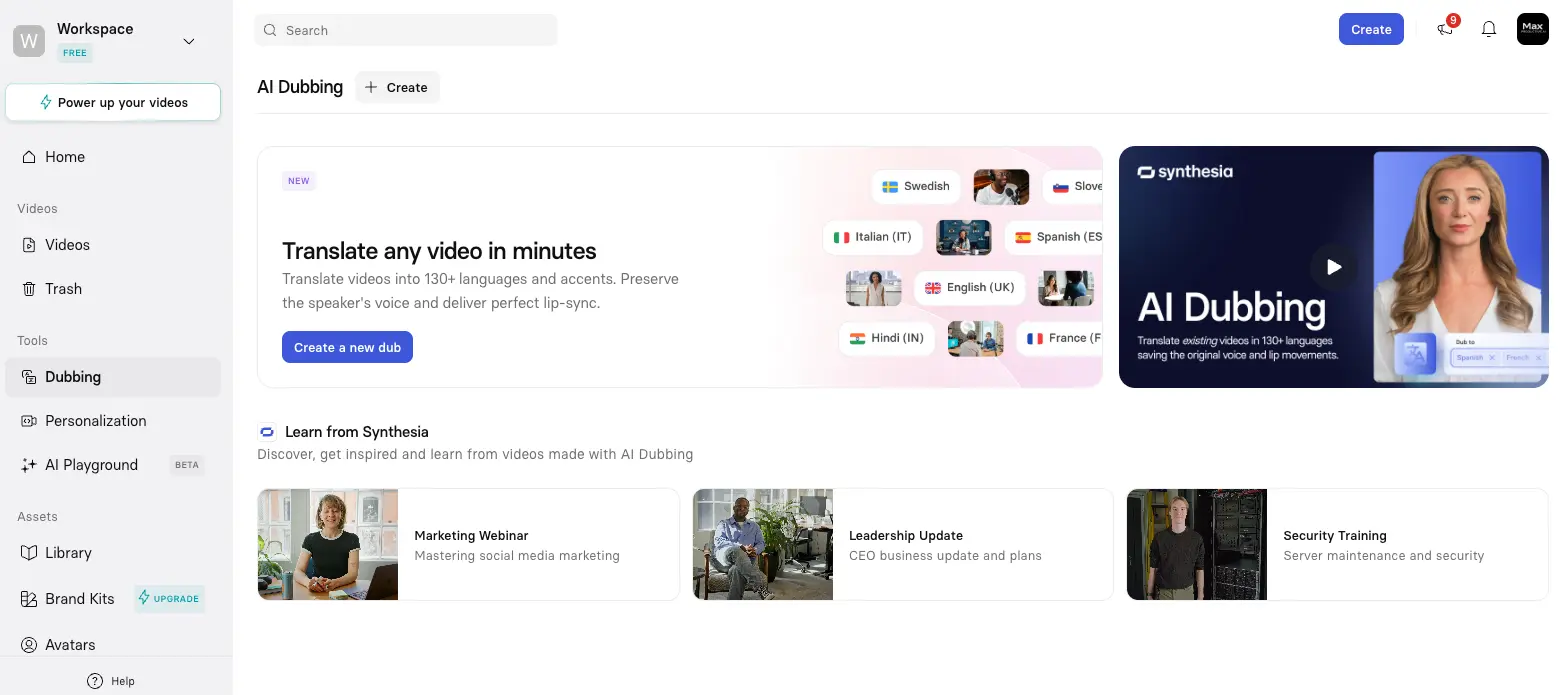This screenshot has width=1565, height=695.
Task: Click the Home house icon
Action: (x=29, y=157)
